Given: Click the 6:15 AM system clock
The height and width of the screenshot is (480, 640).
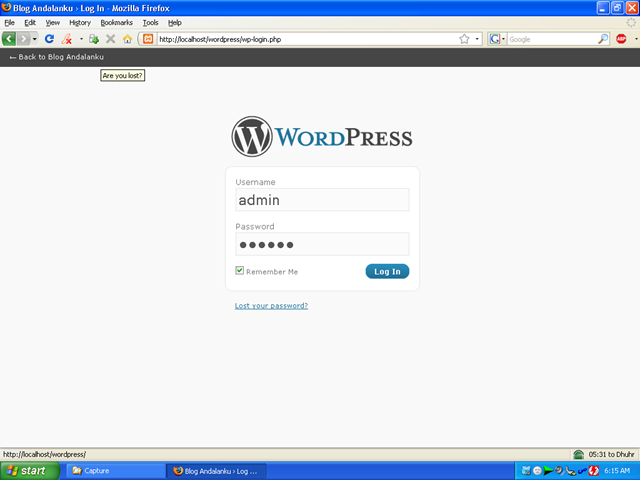Looking at the screenshot, I should pos(617,471).
